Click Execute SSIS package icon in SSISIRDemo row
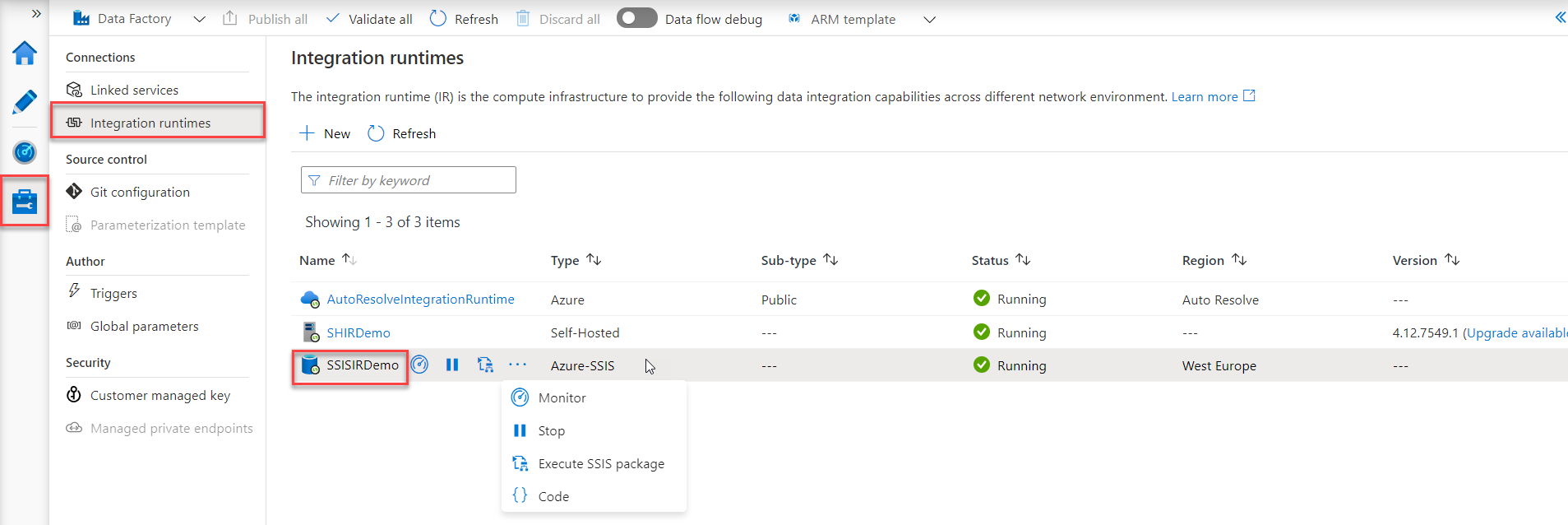1568x525 pixels. (485, 365)
